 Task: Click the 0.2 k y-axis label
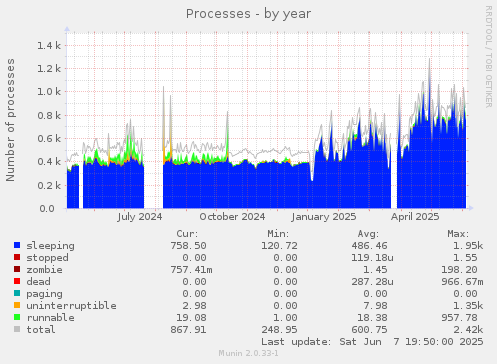49,185
